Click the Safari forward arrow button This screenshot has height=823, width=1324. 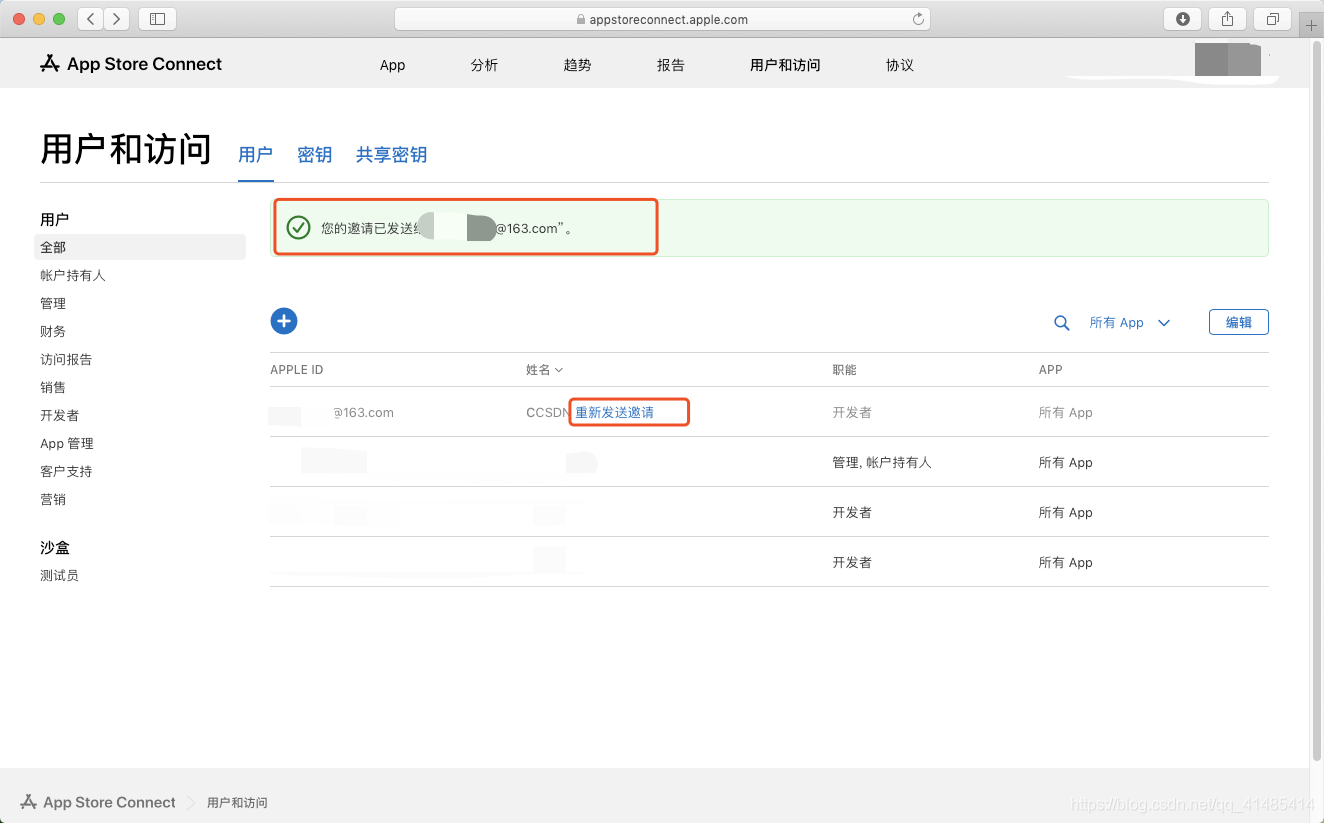[117, 19]
